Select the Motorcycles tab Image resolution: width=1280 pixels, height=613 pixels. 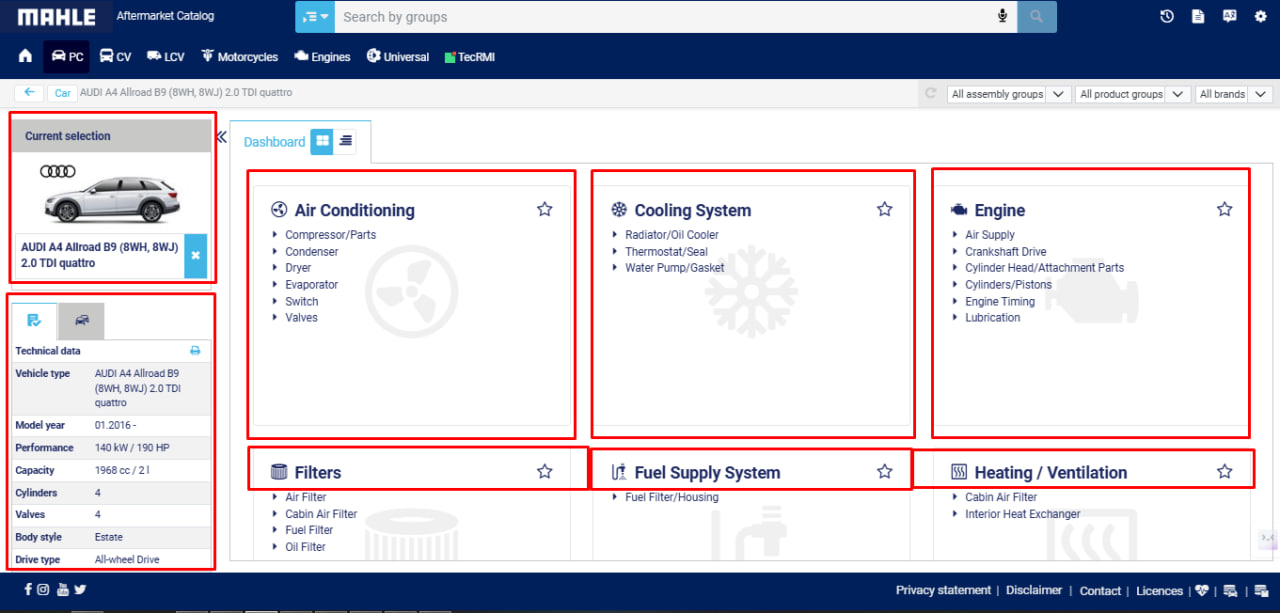(x=239, y=57)
